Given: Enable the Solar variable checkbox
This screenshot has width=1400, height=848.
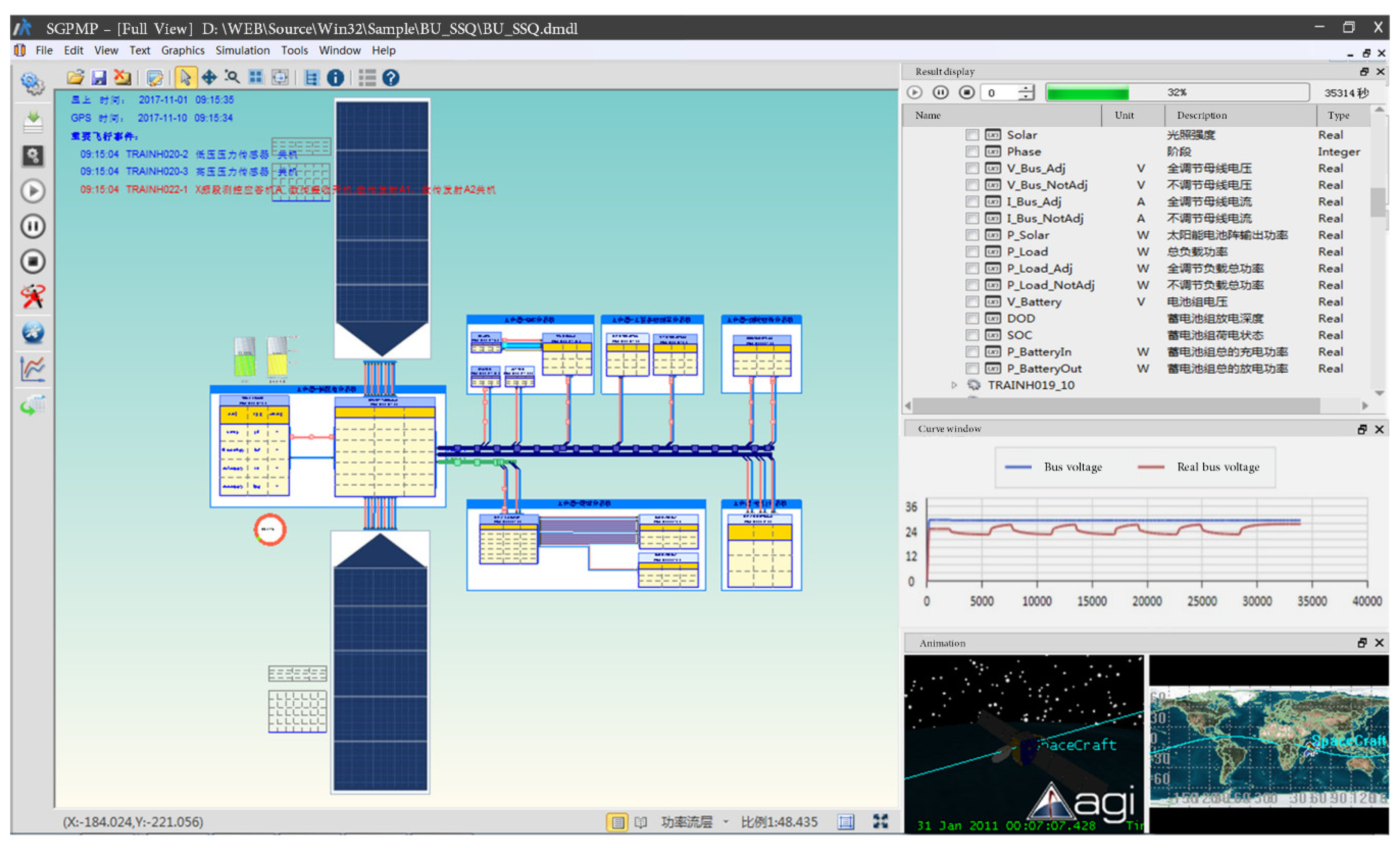Looking at the screenshot, I should [x=972, y=135].
